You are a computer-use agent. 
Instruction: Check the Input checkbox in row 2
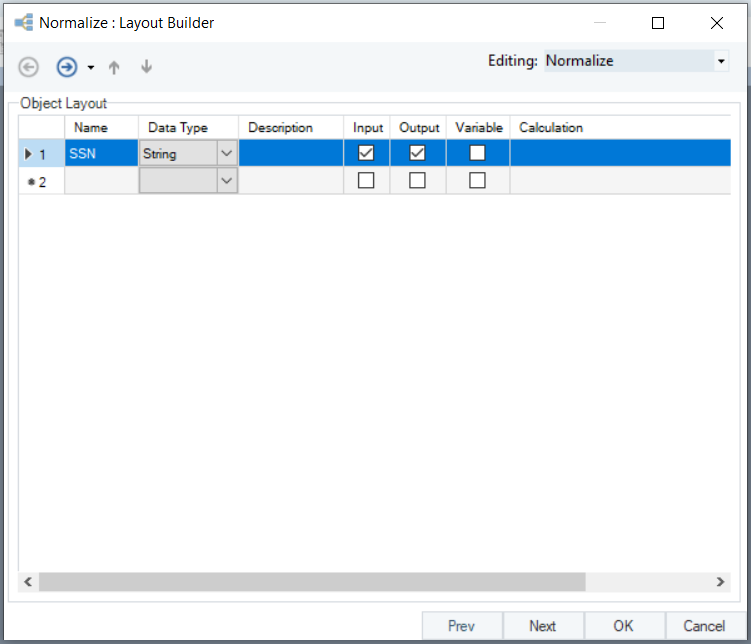pos(366,181)
